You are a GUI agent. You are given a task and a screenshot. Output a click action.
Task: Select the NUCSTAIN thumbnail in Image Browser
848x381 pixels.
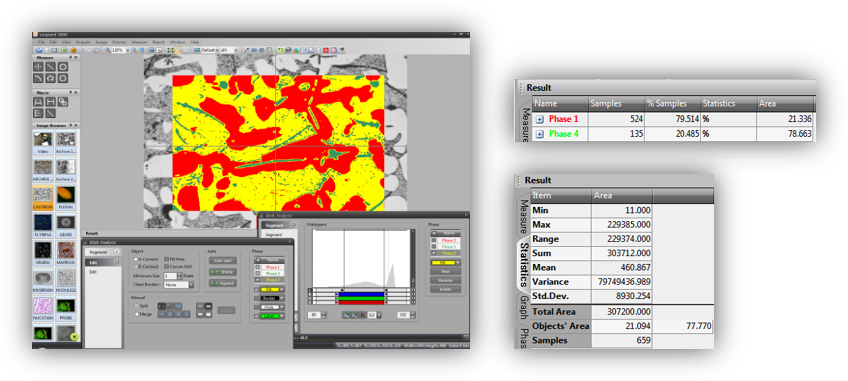[x=43, y=308]
